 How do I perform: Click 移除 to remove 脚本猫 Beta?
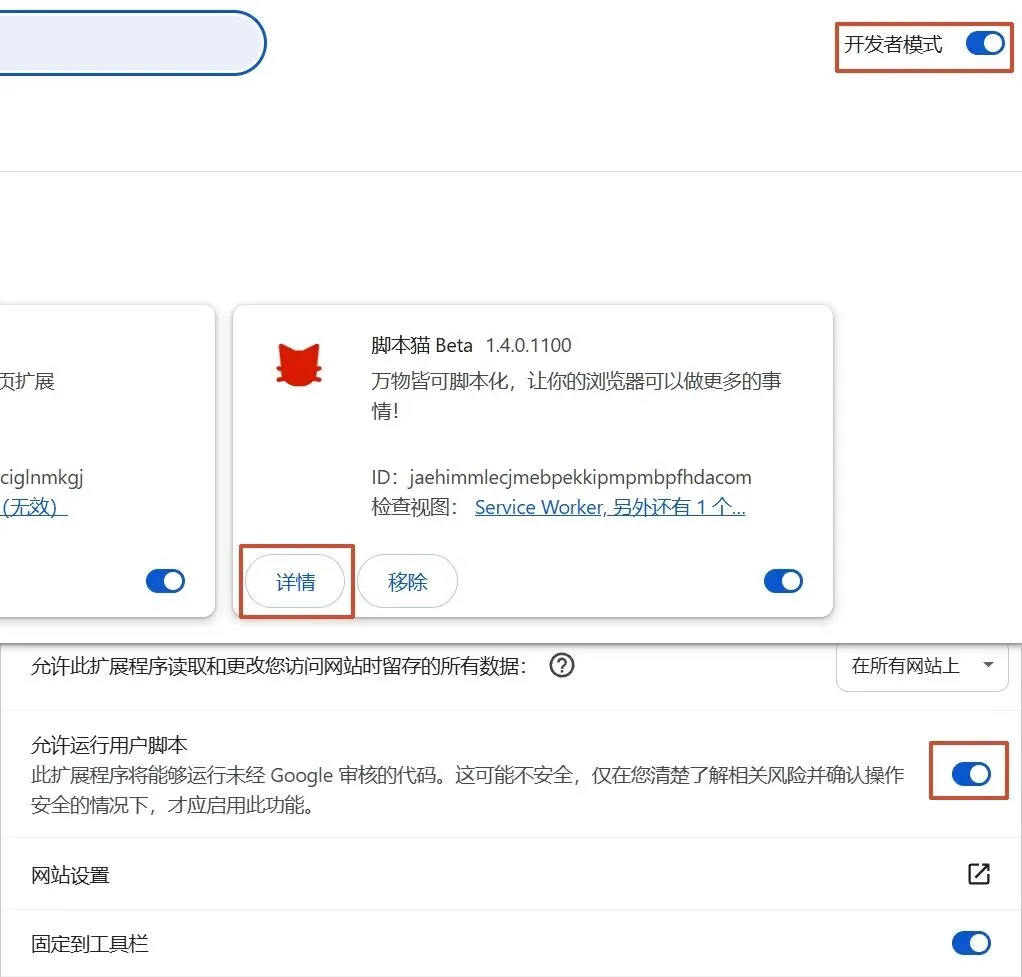click(x=407, y=581)
